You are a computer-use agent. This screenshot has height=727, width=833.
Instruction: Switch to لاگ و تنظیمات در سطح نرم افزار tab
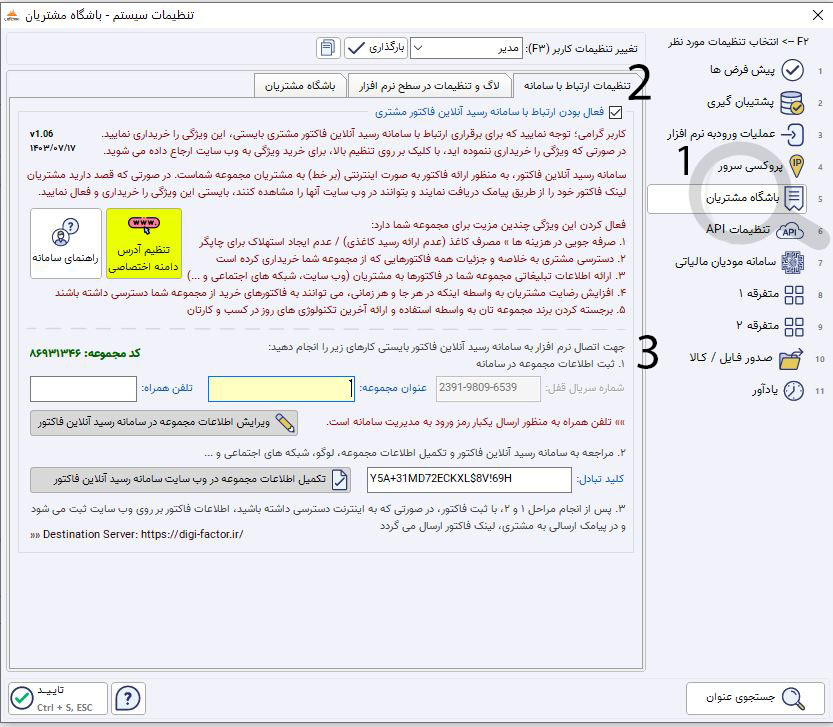(430, 86)
